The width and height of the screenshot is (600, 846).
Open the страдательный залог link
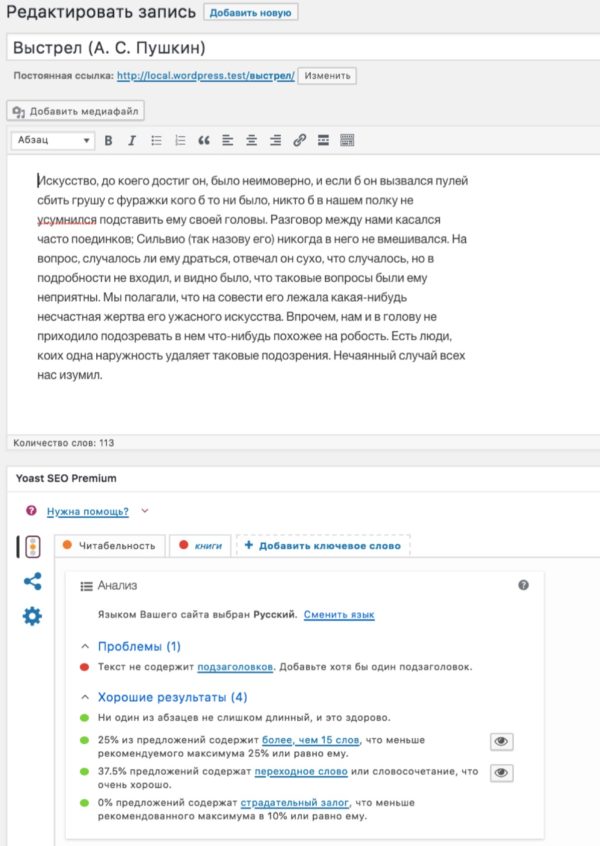point(295,802)
